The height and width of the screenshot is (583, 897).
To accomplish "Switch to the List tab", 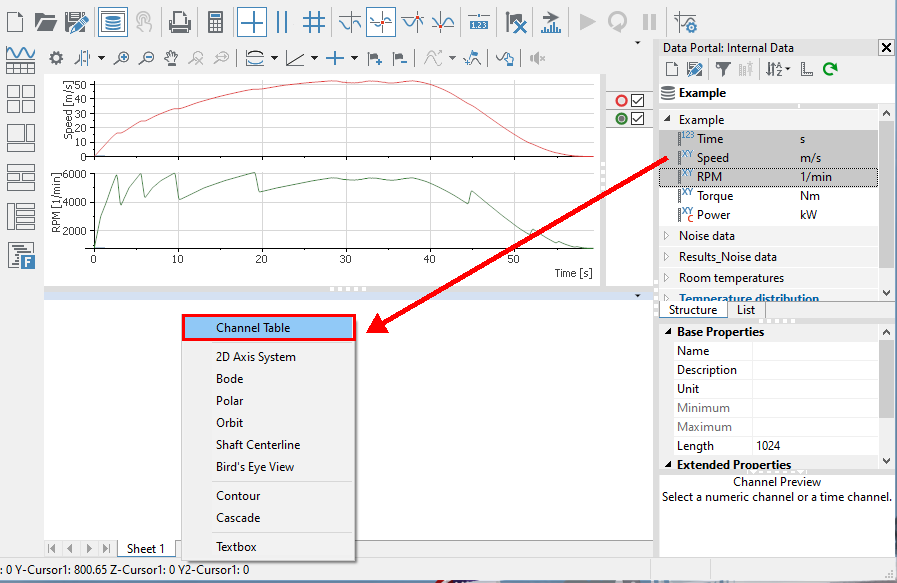I will click(745, 310).
